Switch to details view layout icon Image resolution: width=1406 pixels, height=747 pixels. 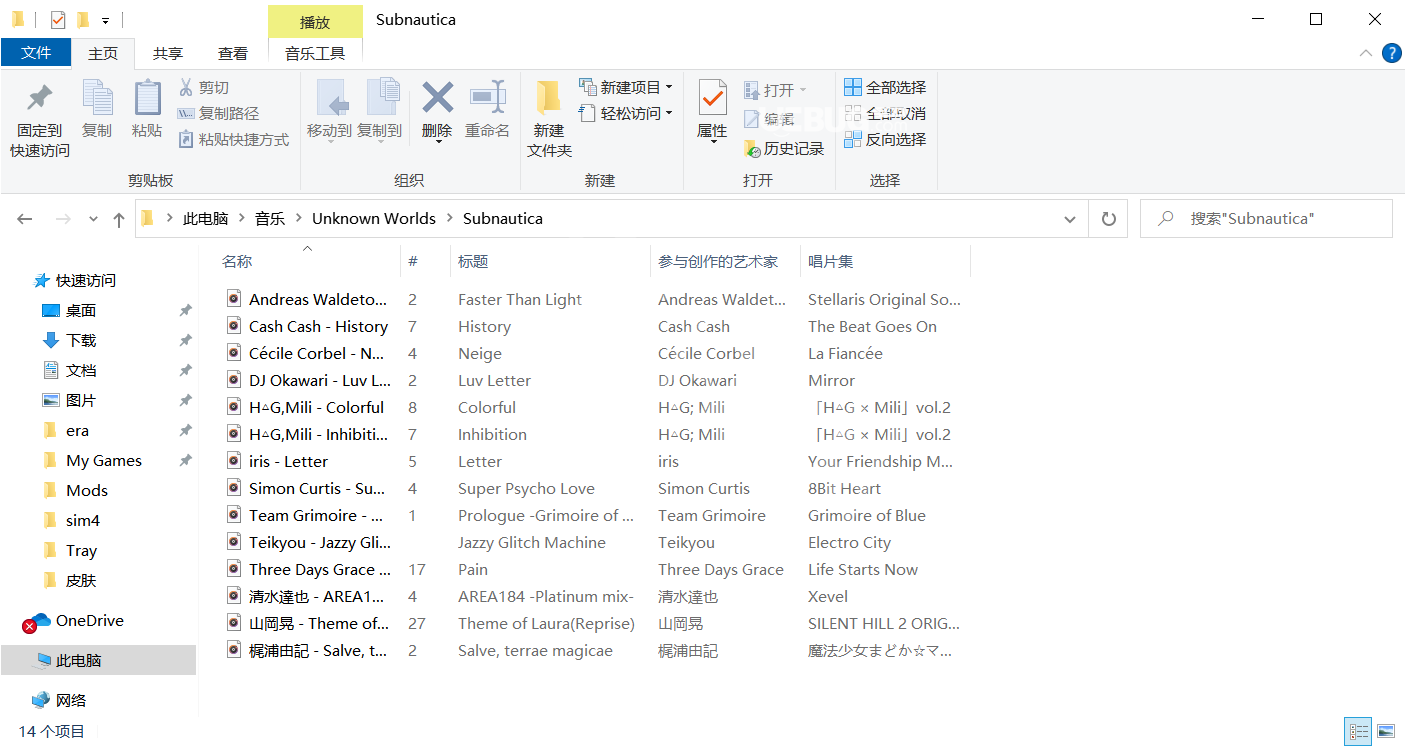(x=1359, y=732)
